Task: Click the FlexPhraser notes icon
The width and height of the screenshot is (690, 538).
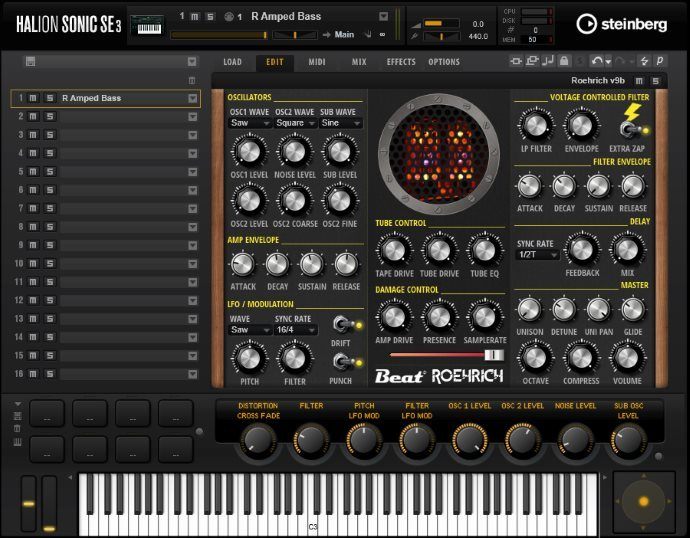Action: coord(548,61)
